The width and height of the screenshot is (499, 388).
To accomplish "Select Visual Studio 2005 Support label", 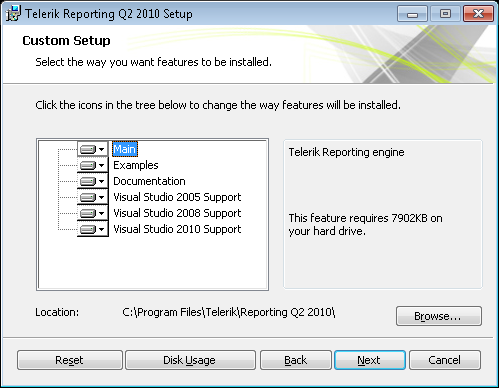I will tap(177, 197).
